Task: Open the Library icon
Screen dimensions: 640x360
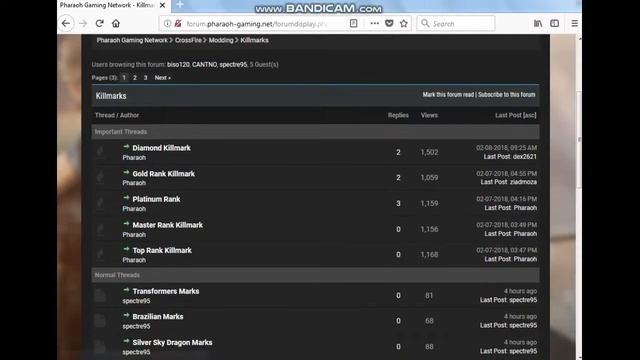Action: pyautogui.click(x=538, y=24)
